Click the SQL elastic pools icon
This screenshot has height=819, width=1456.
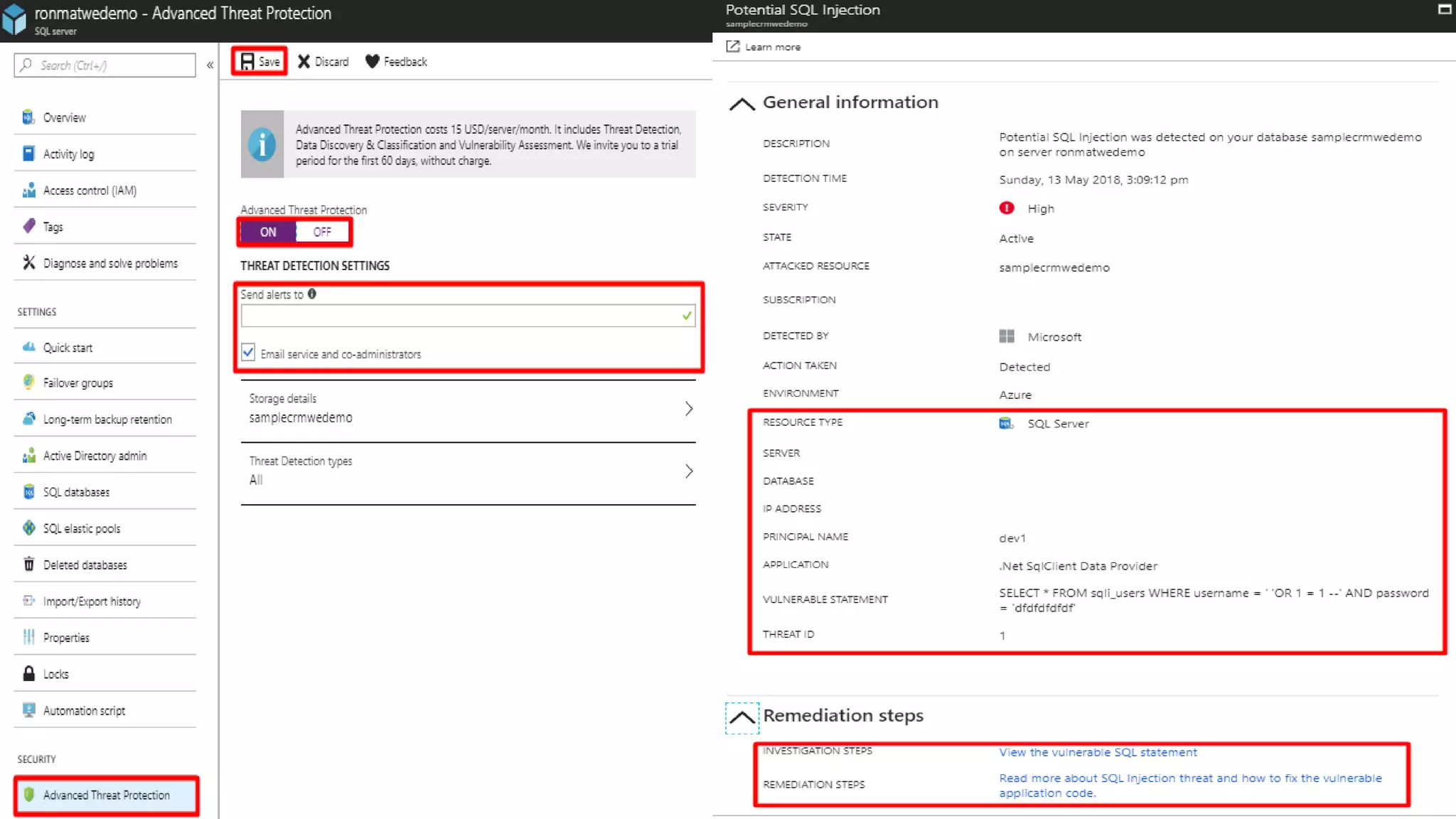tap(28, 528)
